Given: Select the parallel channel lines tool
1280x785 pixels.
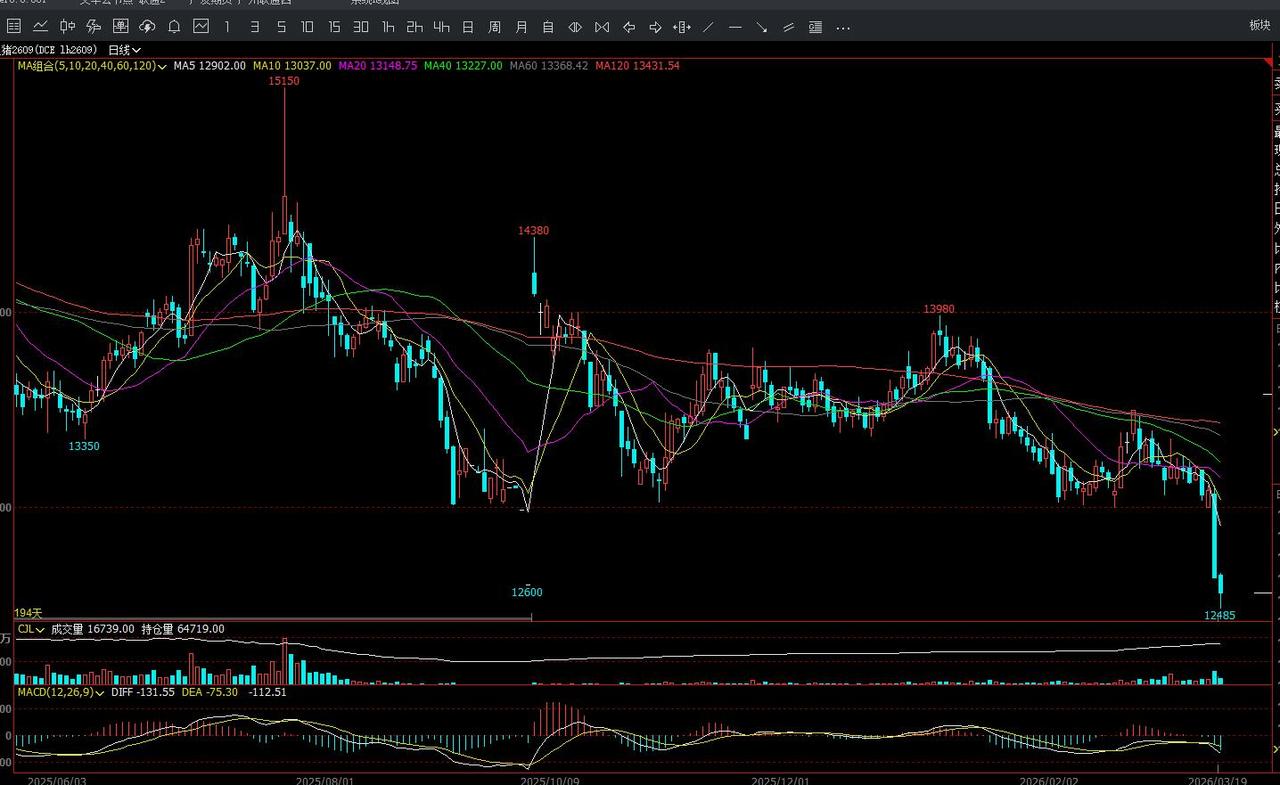Looking at the screenshot, I should (x=789, y=27).
